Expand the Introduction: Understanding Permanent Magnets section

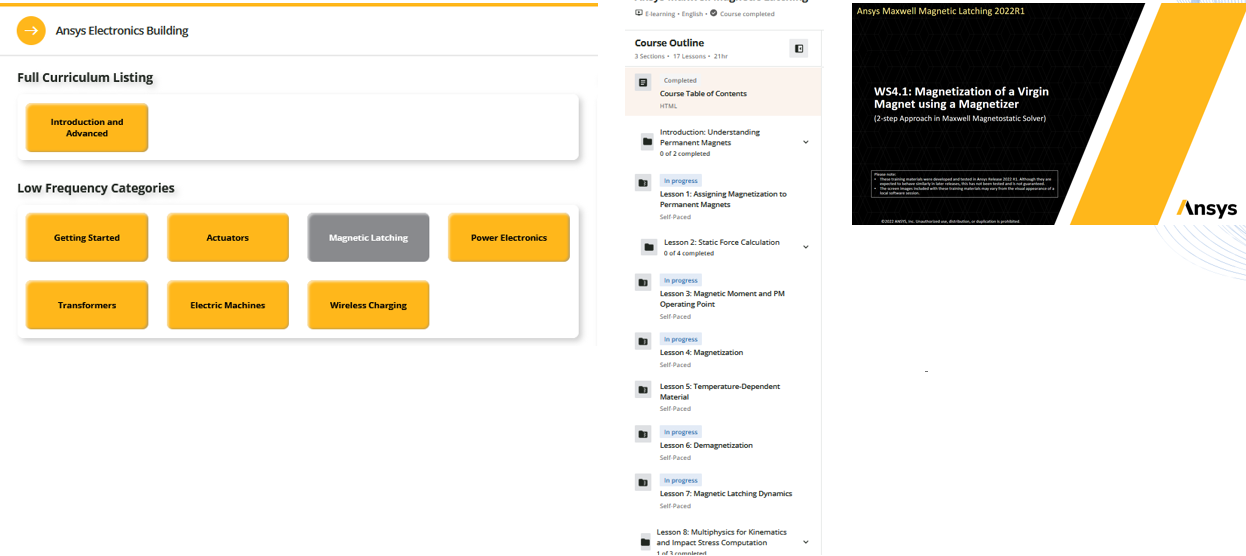[805, 142]
